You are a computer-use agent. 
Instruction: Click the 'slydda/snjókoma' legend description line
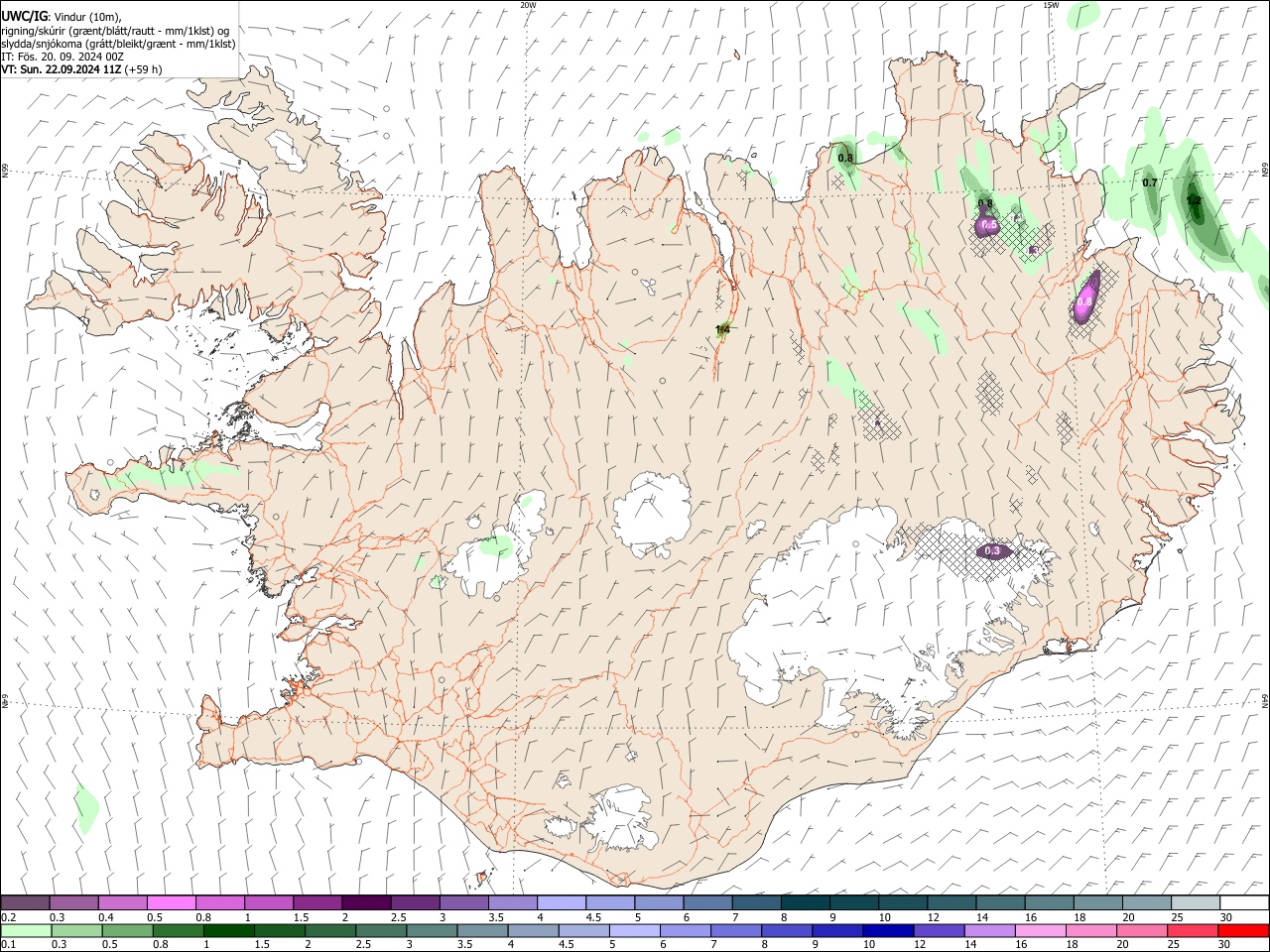point(119,44)
